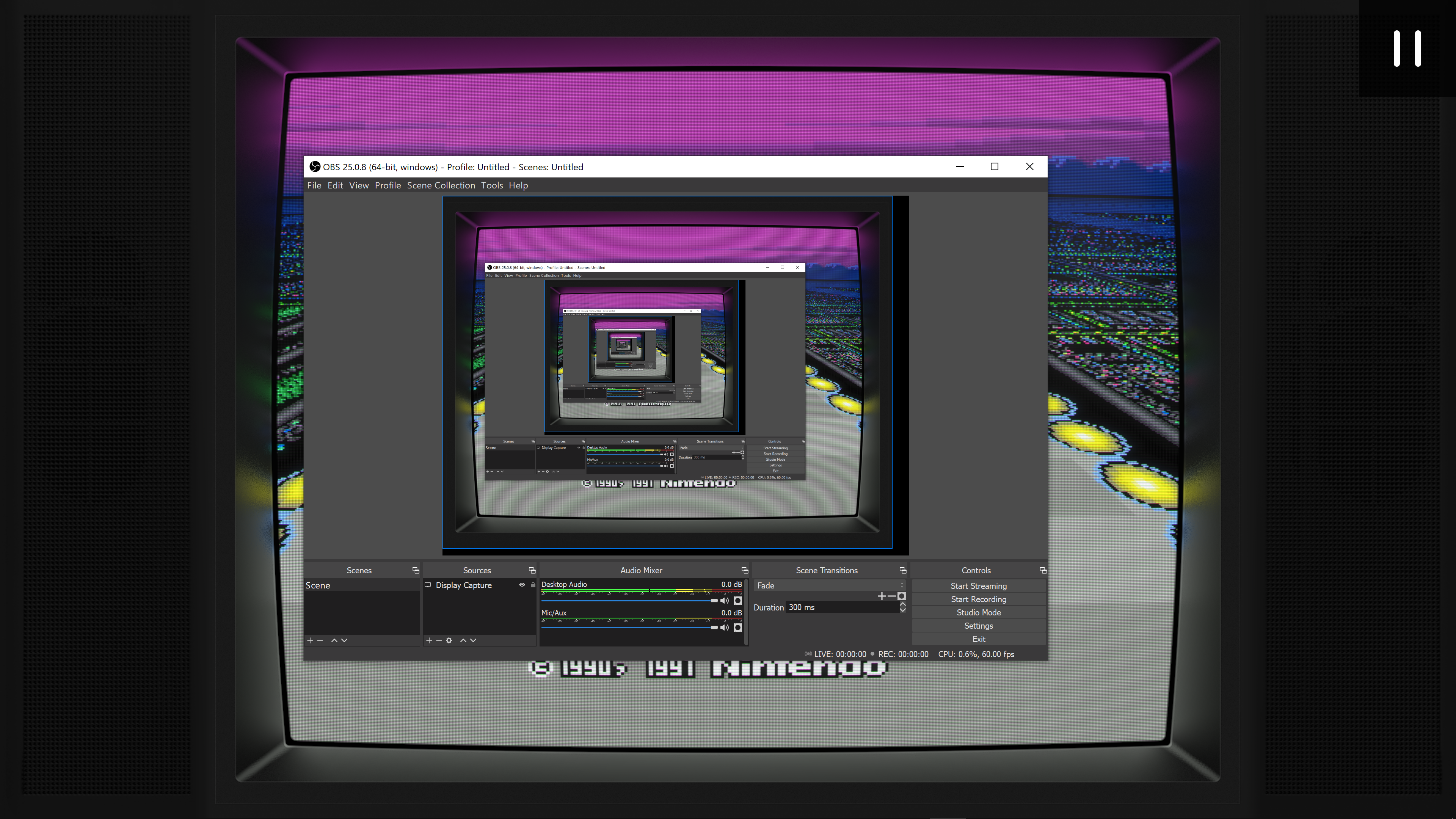Open the Scene Collection menu
Screen dimensions: 1456x819
(x=441, y=185)
